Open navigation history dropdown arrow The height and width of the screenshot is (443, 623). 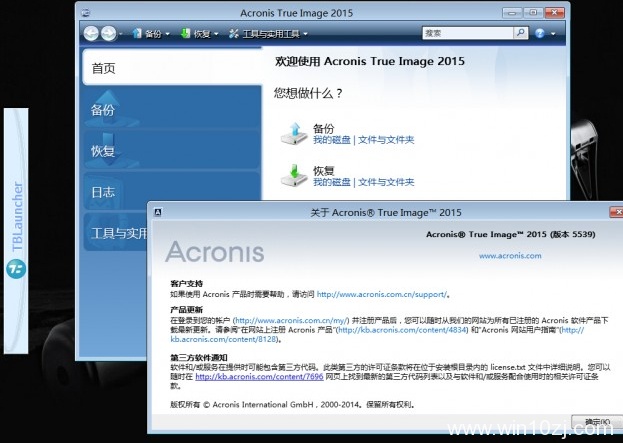coord(121,34)
